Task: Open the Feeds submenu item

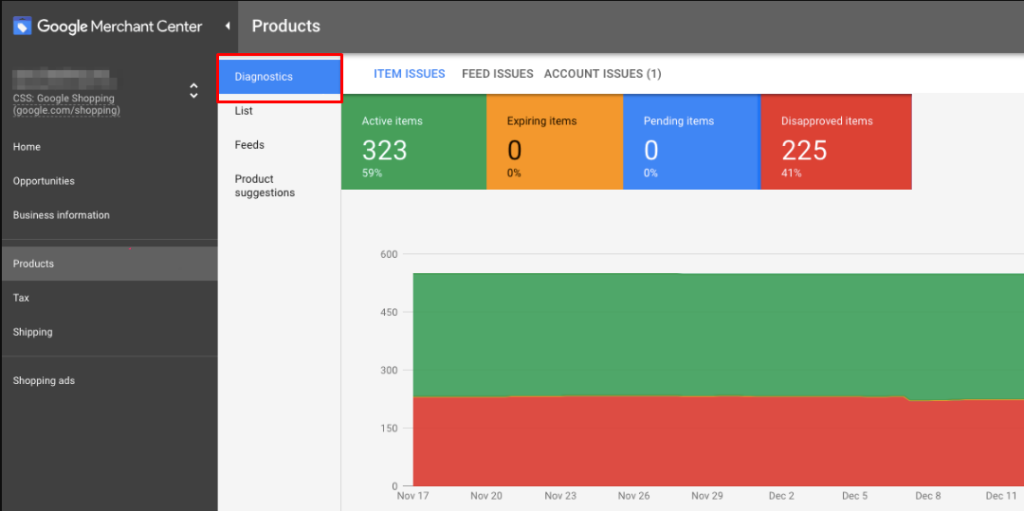Action: (250, 145)
